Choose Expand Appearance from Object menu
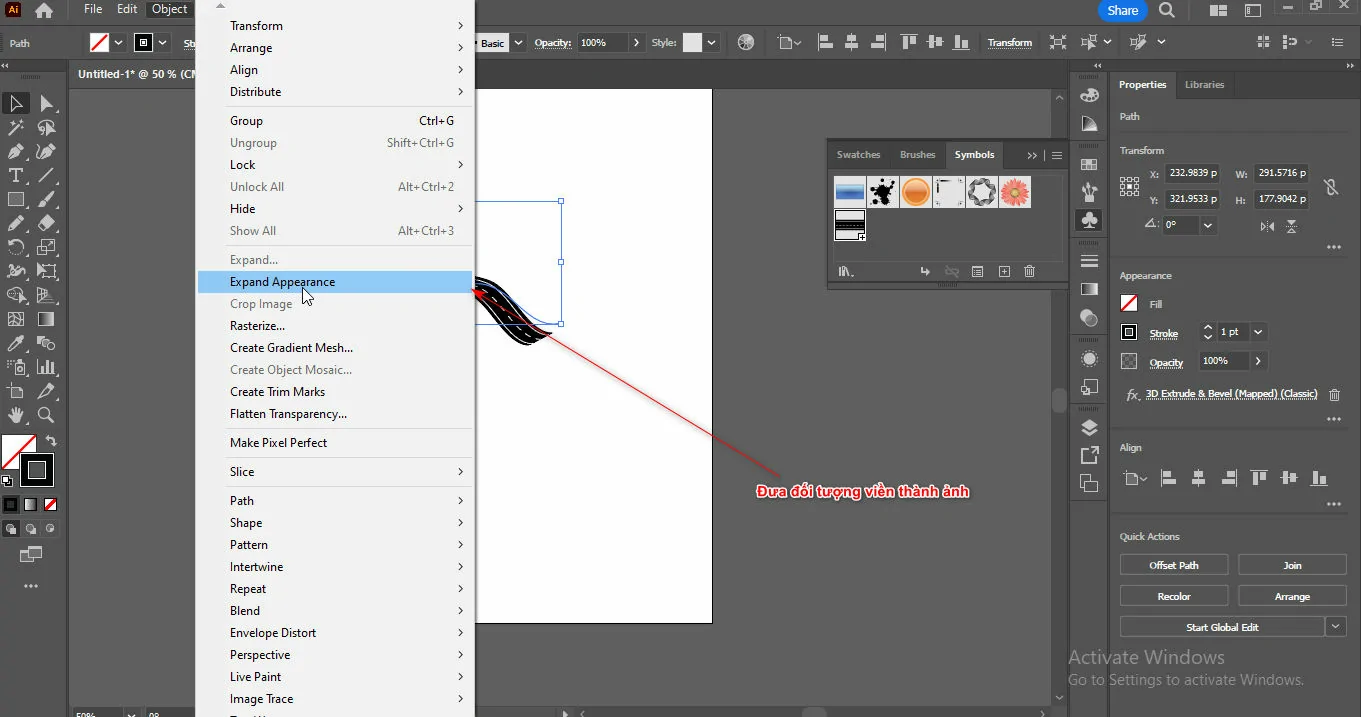Image resolution: width=1361 pixels, height=717 pixels. [283, 281]
